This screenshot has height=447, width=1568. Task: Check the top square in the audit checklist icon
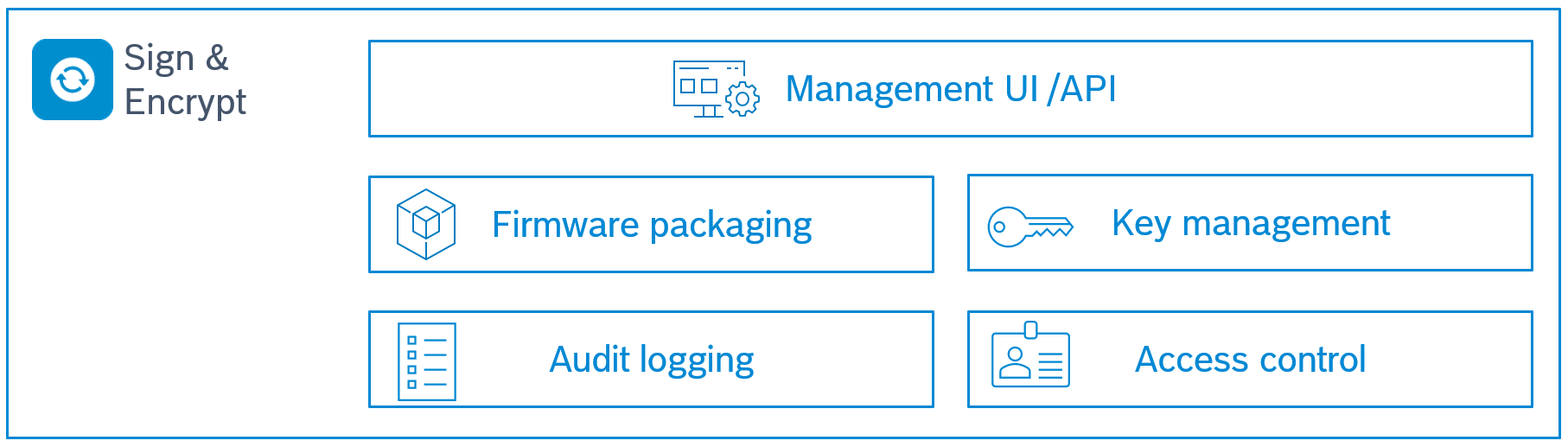[412, 341]
